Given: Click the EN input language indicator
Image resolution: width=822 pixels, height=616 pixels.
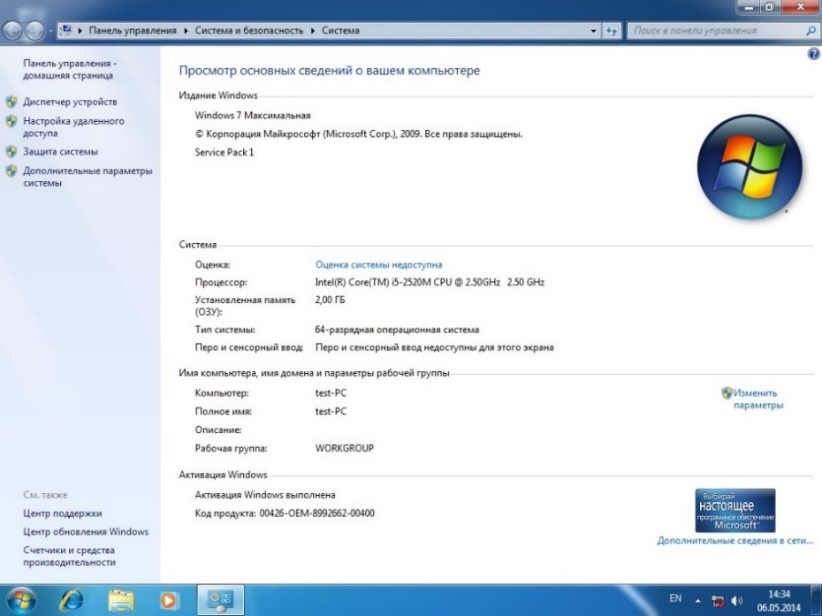Looking at the screenshot, I should [x=676, y=598].
